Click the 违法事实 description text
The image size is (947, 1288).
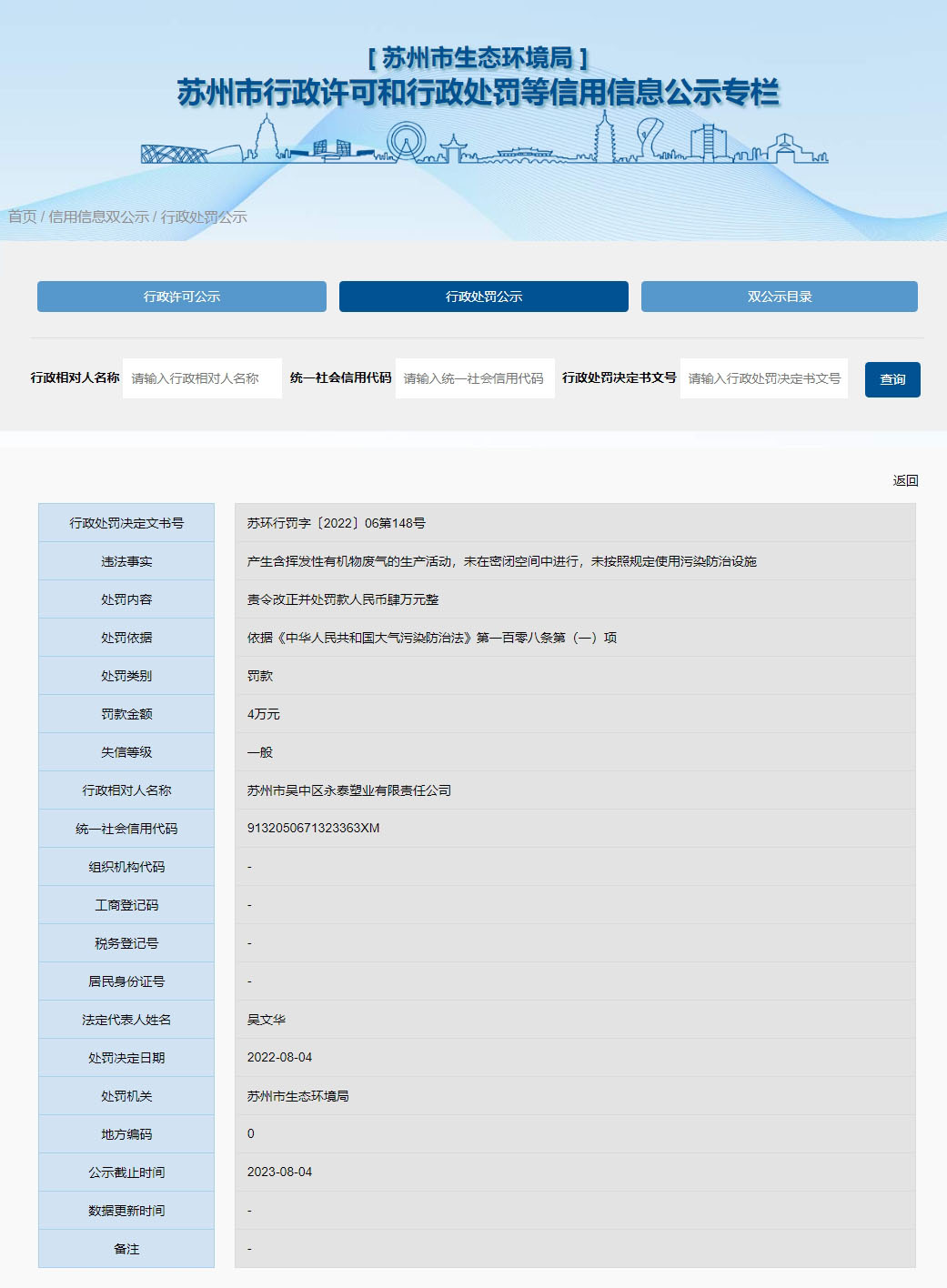tap(501, 561)
